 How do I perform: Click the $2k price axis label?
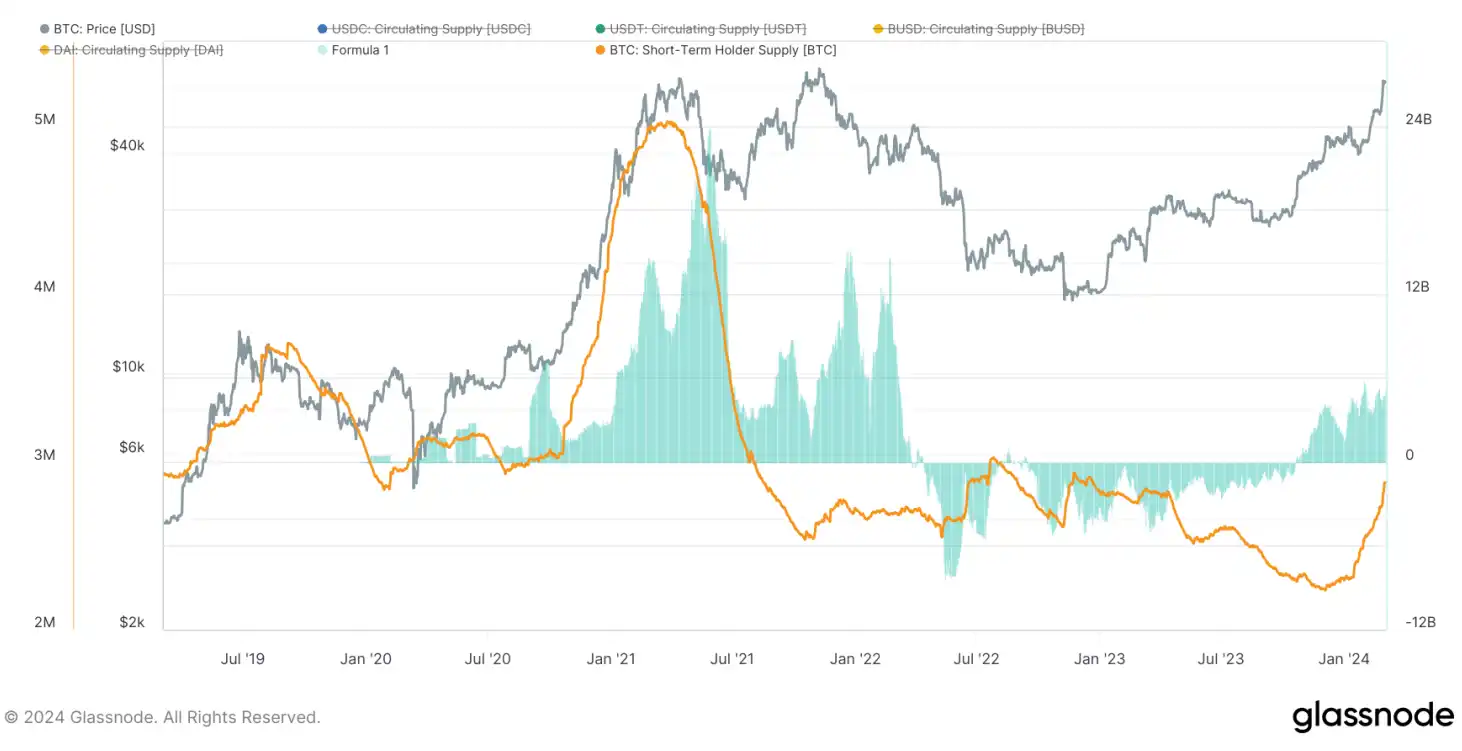(131, 622)
